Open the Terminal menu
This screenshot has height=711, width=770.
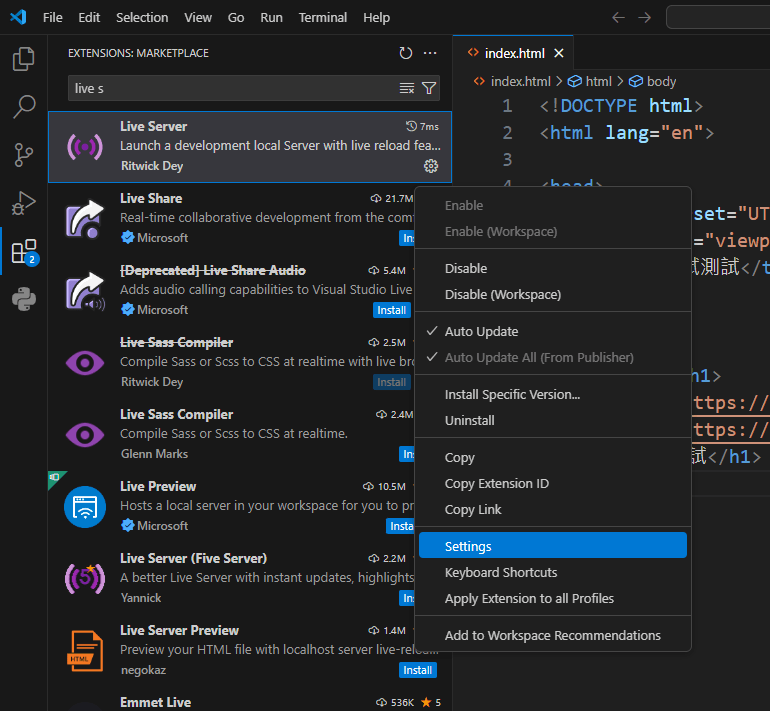pyautogui.click(x=323, y=18)
